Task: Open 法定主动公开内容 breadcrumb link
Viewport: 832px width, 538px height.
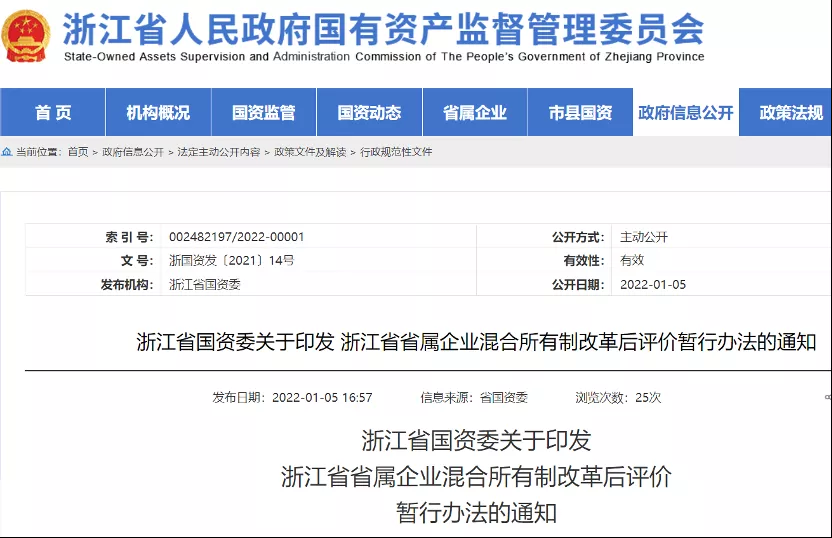Action: [x=219, y=152]
